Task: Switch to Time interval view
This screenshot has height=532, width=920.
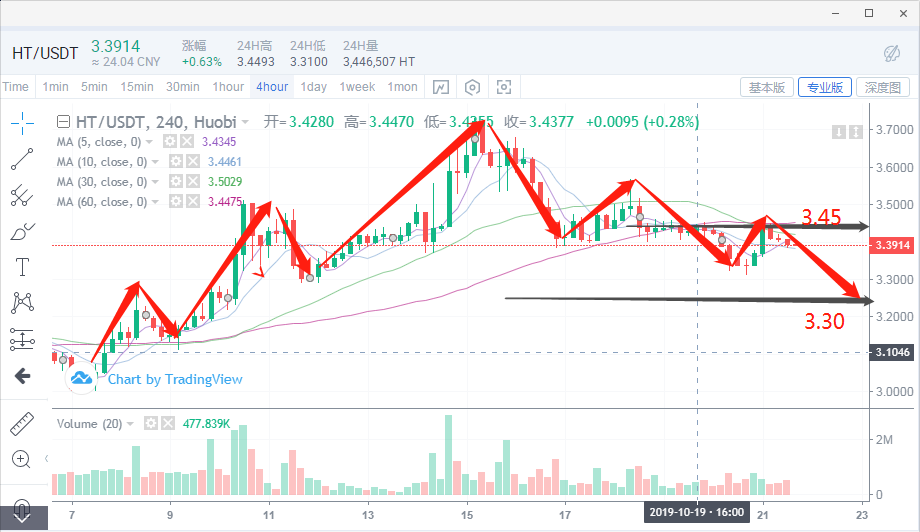Action: point(16,87)
